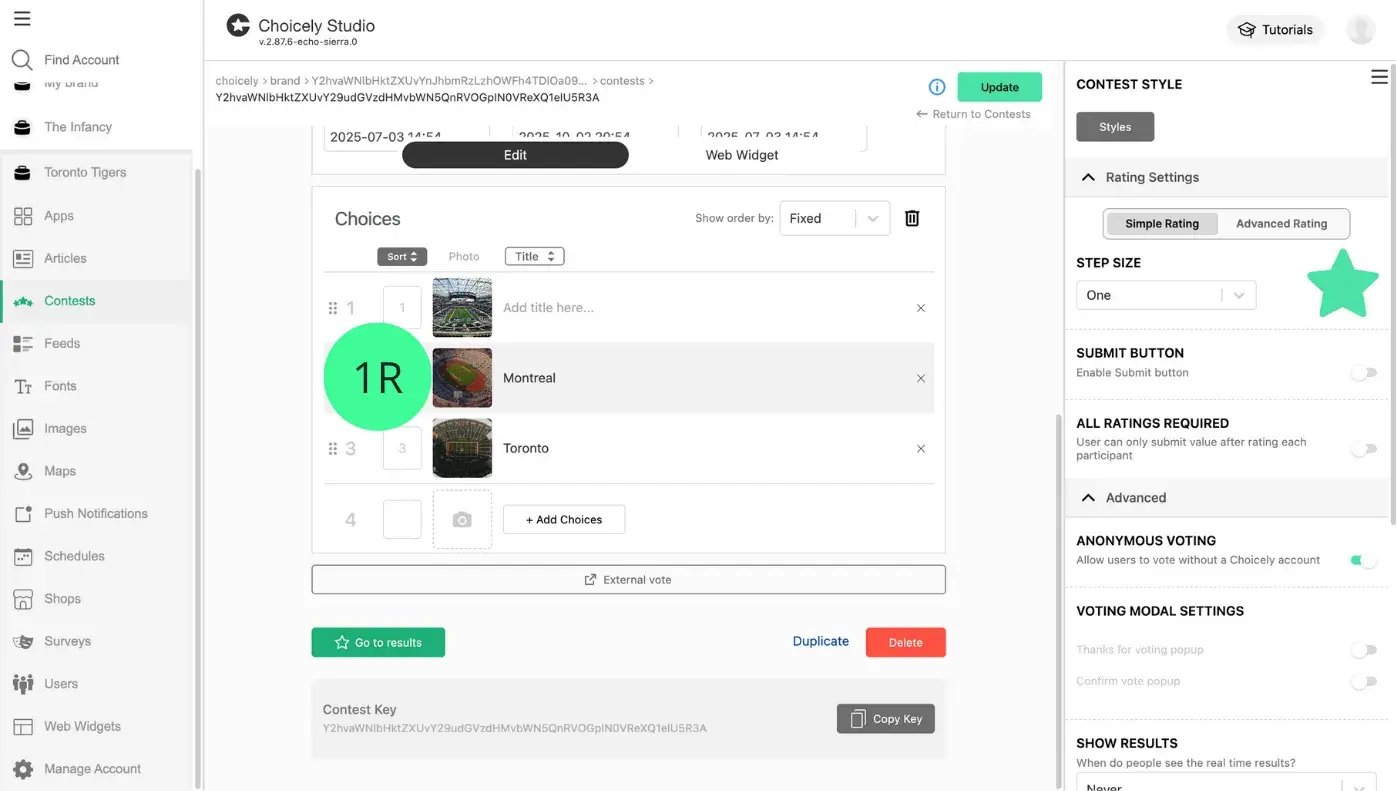Screen dimensions: 1397x791
Task: Click the Users icon in sidebar
Action: (23, 684)
